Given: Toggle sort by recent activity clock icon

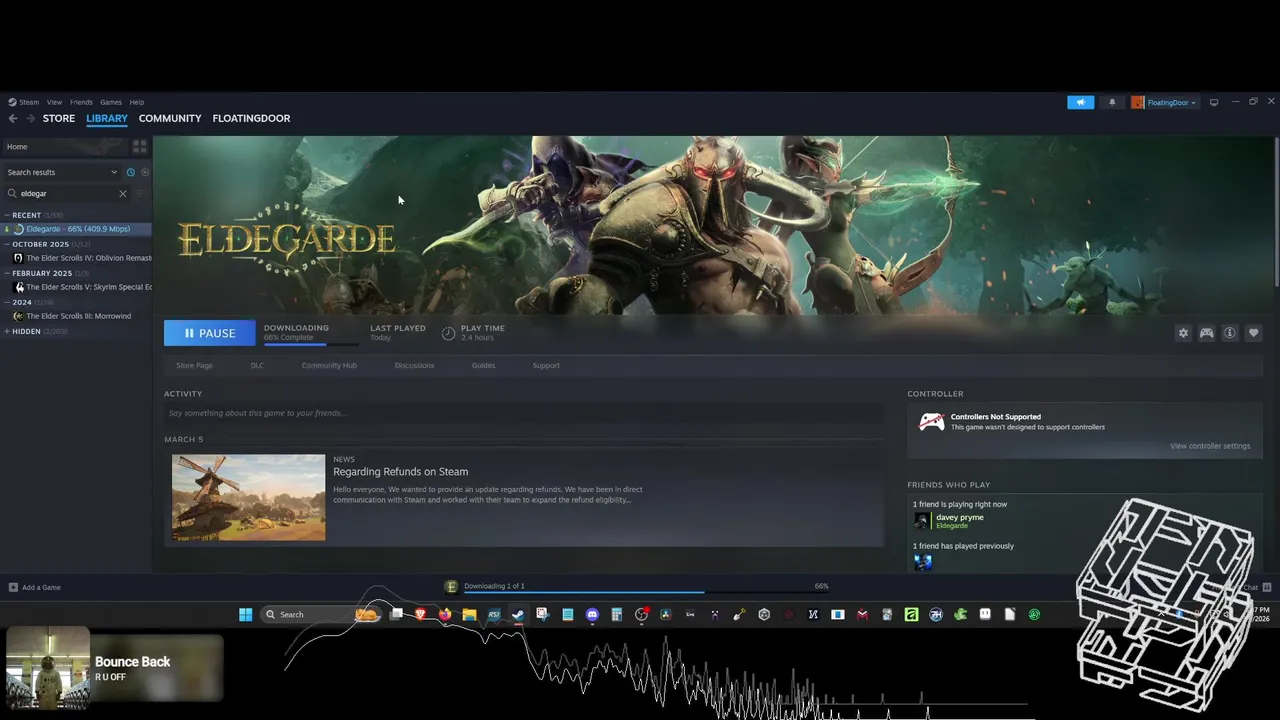Looking at the screenshot, I should tap(130, 172).
